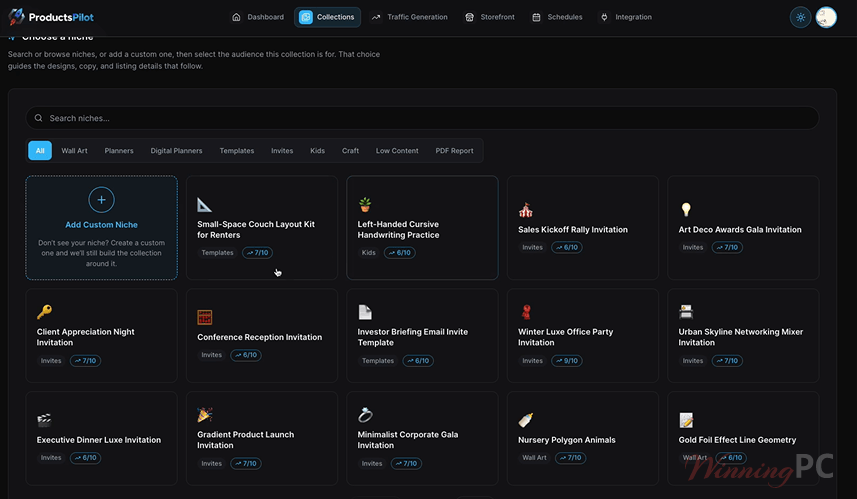Select Art Deco Awards Gala Invitation
Image resolution: width=857 pixels, height=499 pixels.
click(x=743, y=228)
